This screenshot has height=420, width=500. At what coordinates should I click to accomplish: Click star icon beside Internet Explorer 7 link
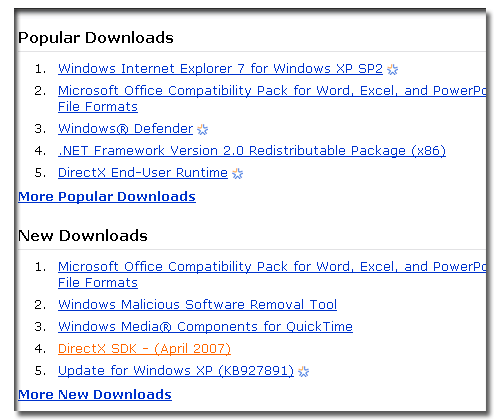pos(392,70)
